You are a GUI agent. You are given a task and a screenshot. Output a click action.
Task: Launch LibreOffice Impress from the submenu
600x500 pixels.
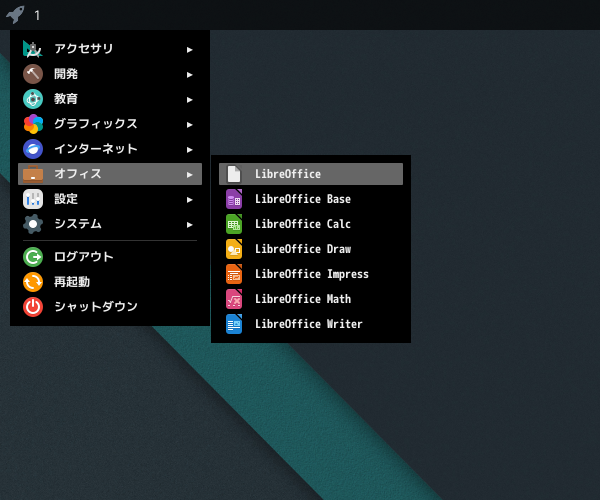[311, 274]
